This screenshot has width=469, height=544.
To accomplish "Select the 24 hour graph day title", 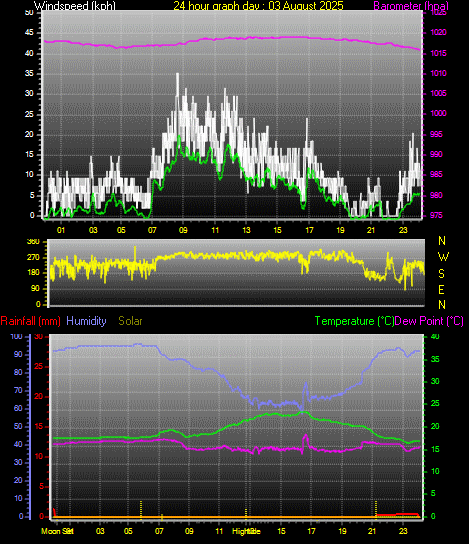I will tap(258, 6).
